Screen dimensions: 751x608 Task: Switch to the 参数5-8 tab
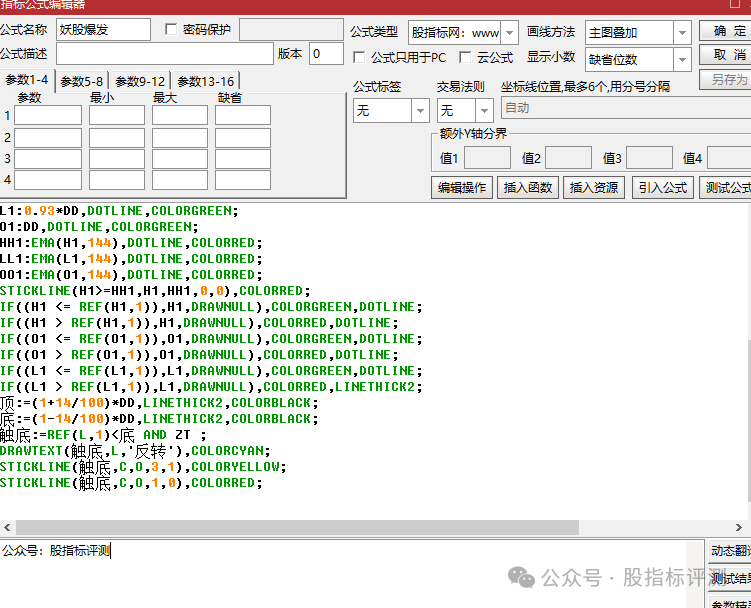(x=82, y=81)
